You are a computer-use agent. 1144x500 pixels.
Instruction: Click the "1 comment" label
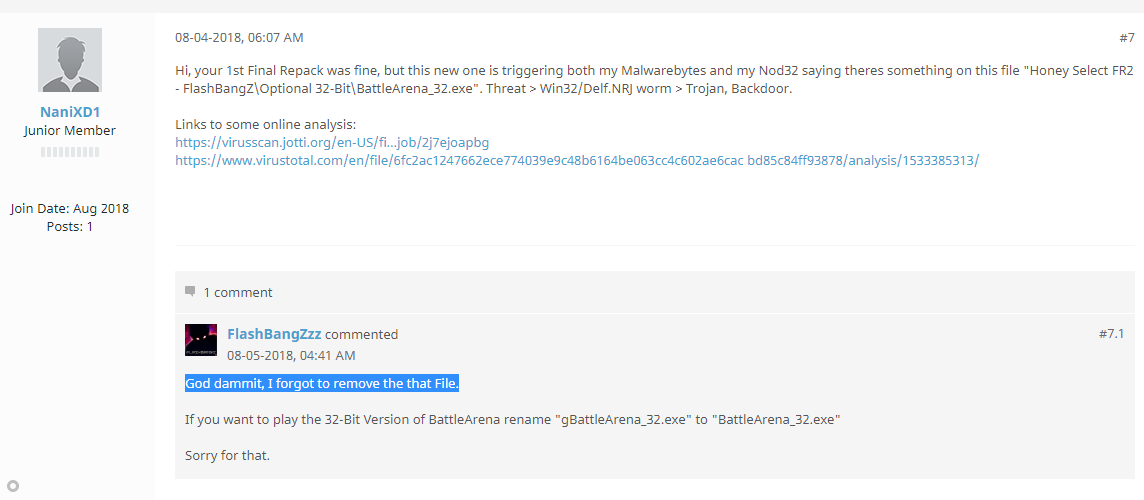[x=238, y=292]
